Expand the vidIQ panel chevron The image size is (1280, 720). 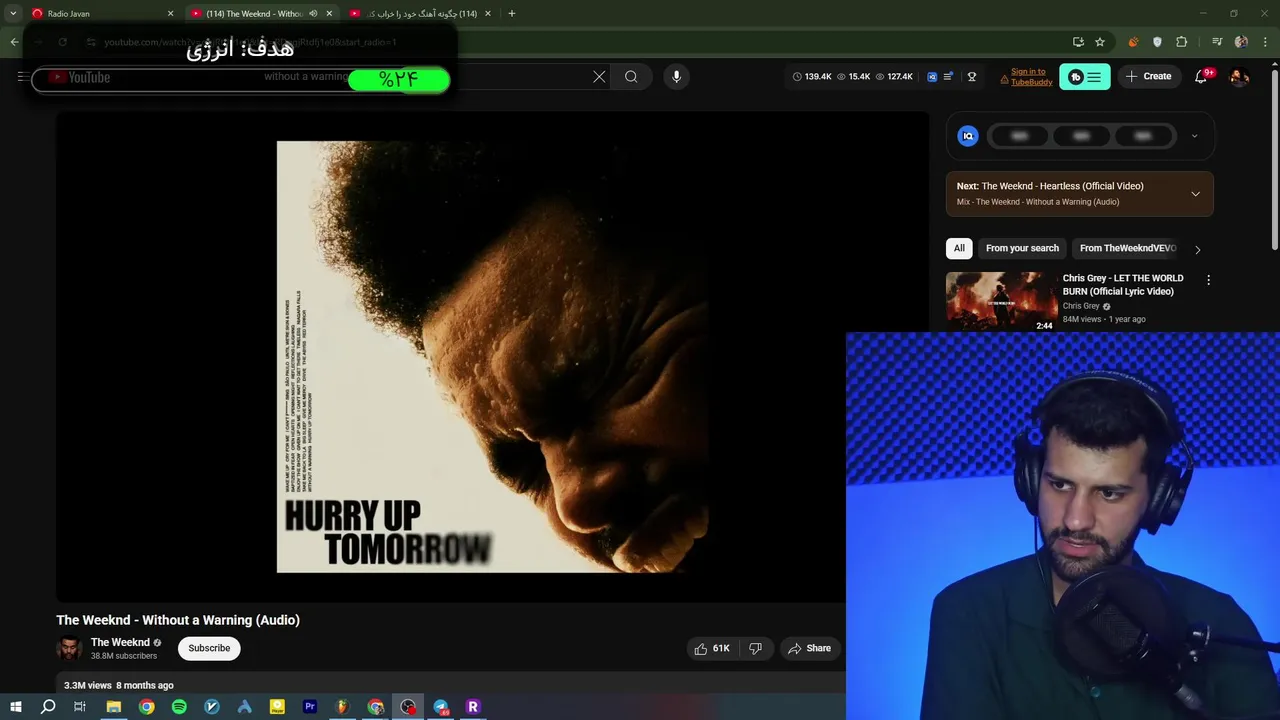(x=1194, y=136)
